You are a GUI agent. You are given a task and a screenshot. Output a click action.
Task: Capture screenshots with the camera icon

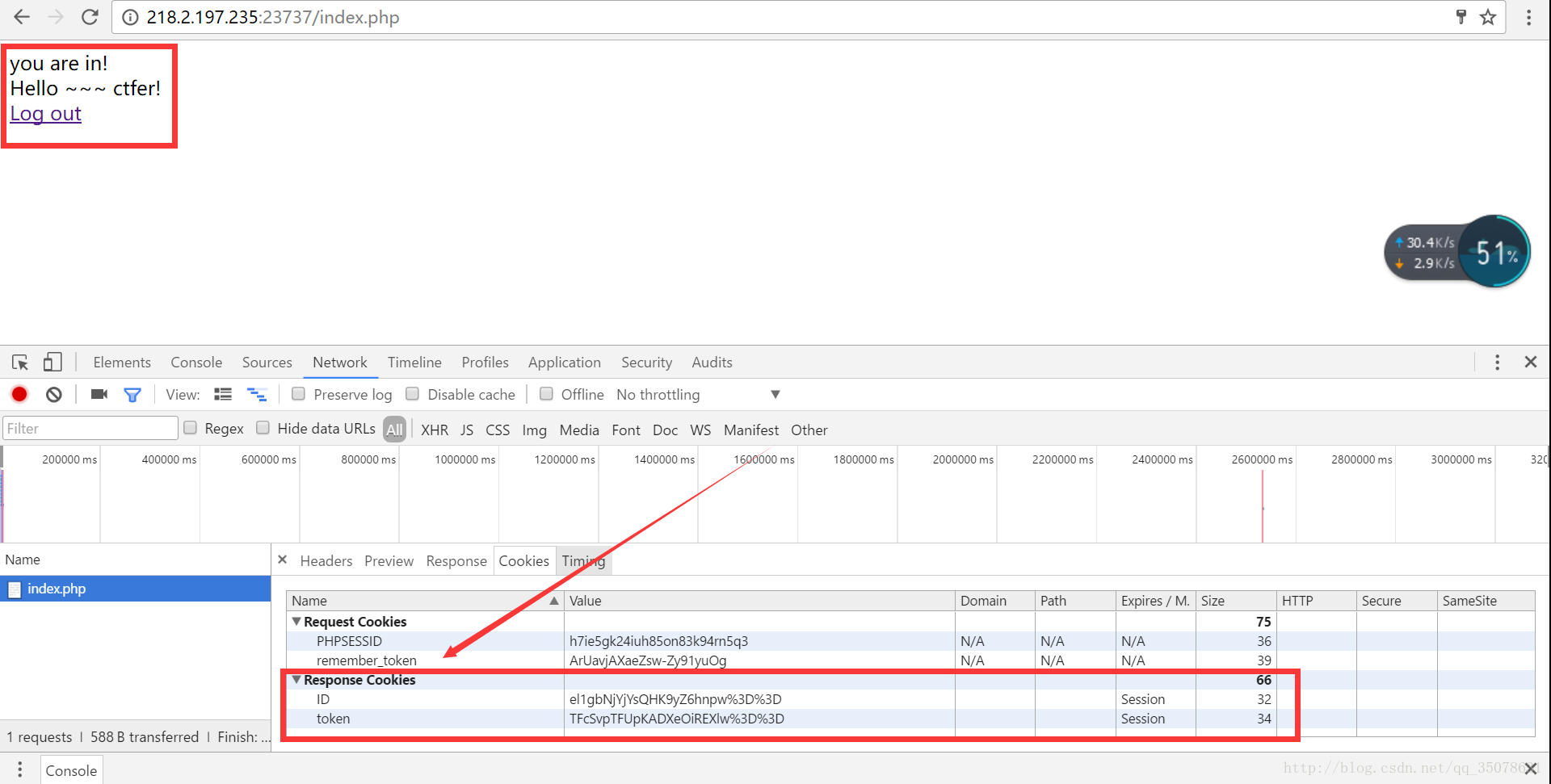point(99,394)
